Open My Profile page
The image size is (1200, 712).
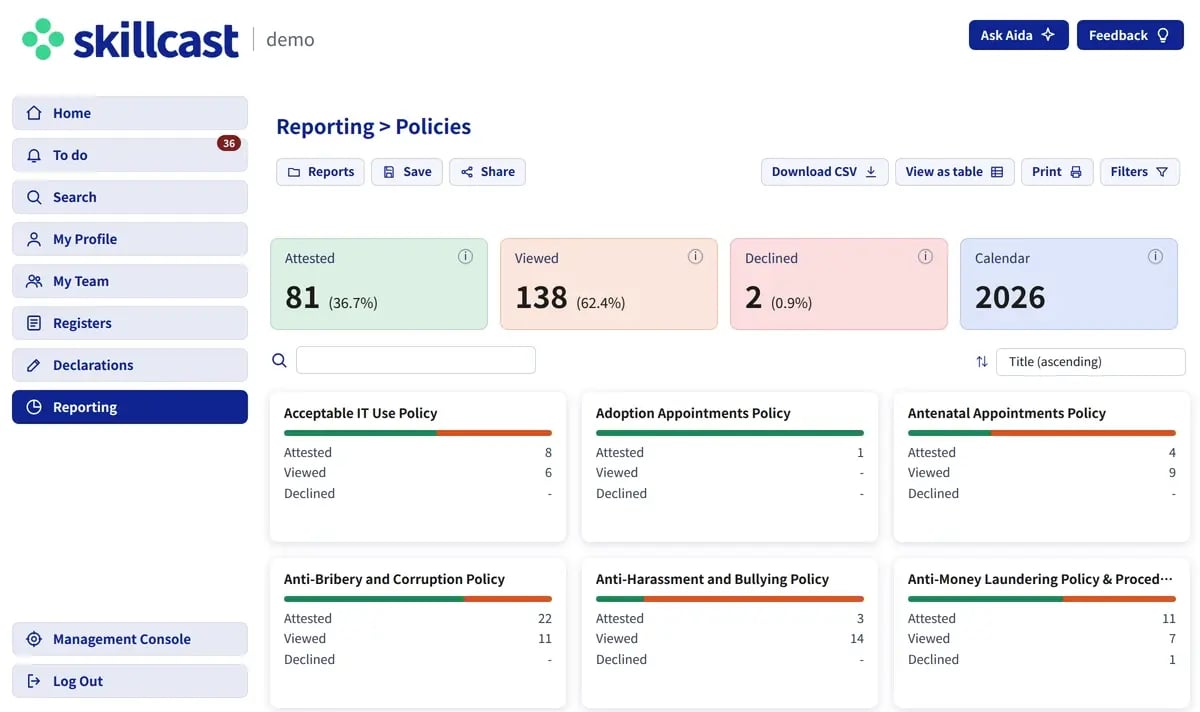click(130, 239)
